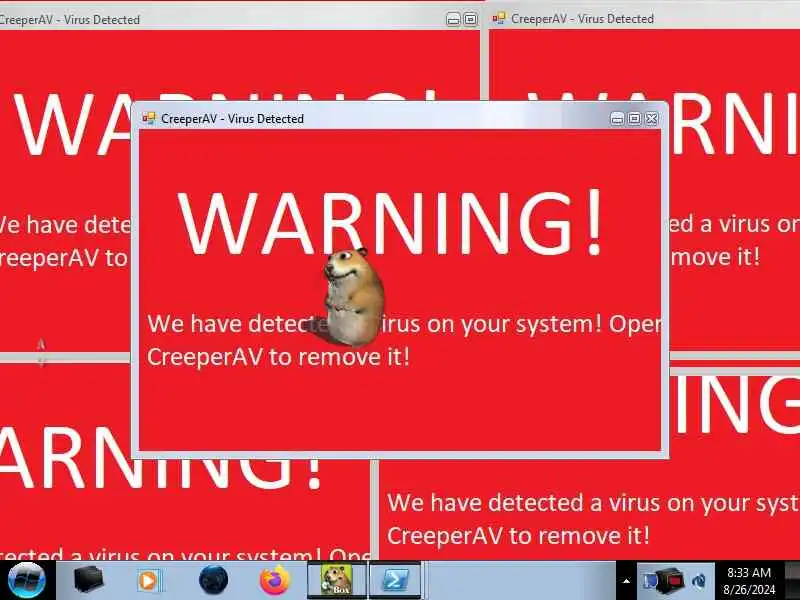Viewport: 800px width, 600px height.
Task: Open the dark globe taskbar icon
Action: pyautogui.click(x=213, y=581)
